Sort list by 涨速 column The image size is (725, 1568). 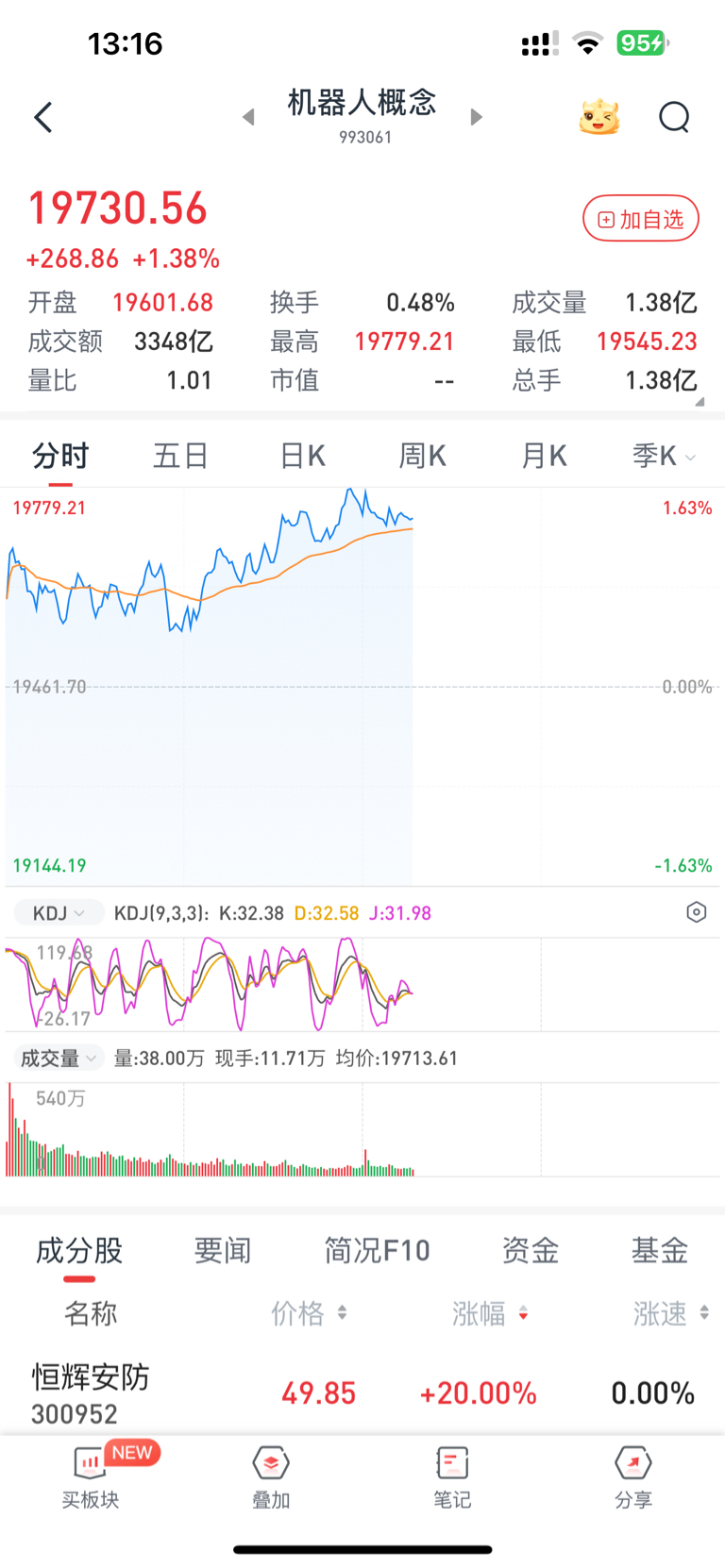click(x=670, y=1312)
